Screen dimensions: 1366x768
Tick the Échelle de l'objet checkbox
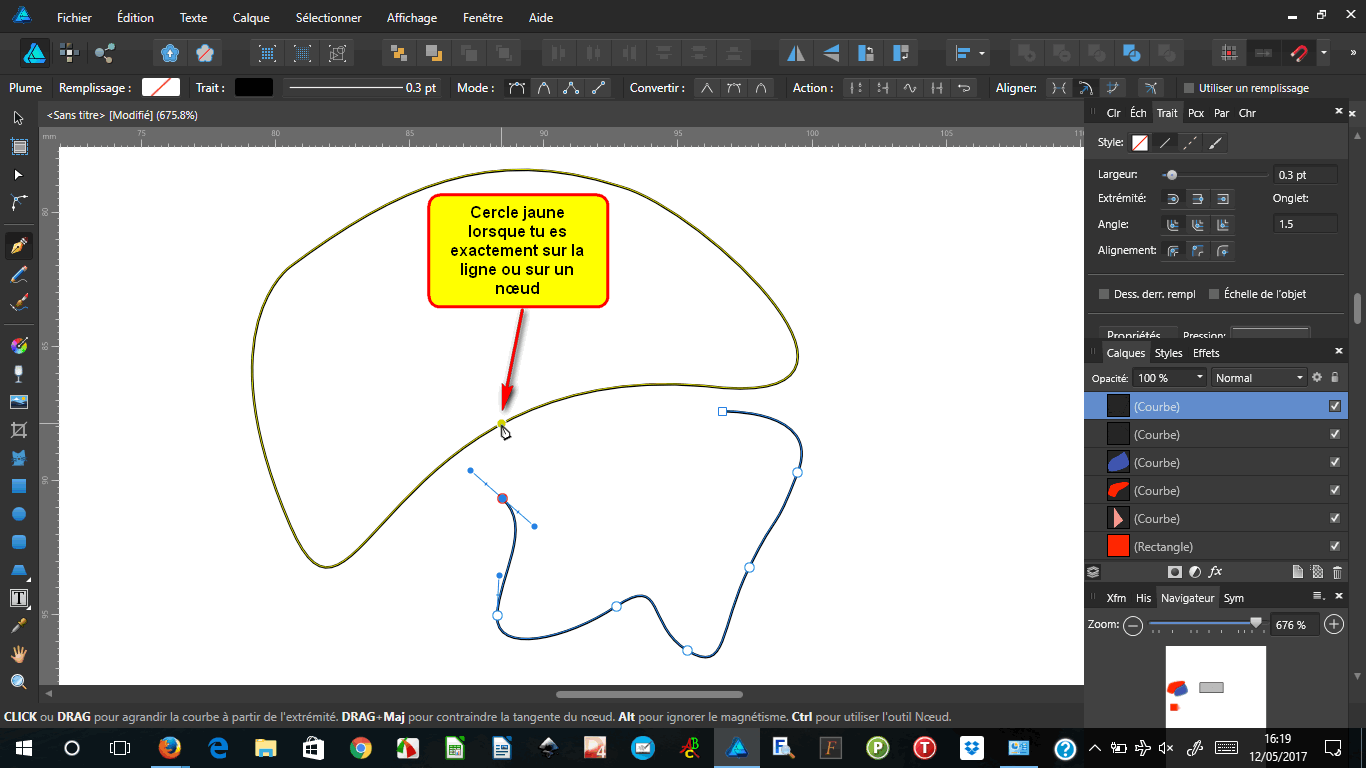[x=1214, y=294]
